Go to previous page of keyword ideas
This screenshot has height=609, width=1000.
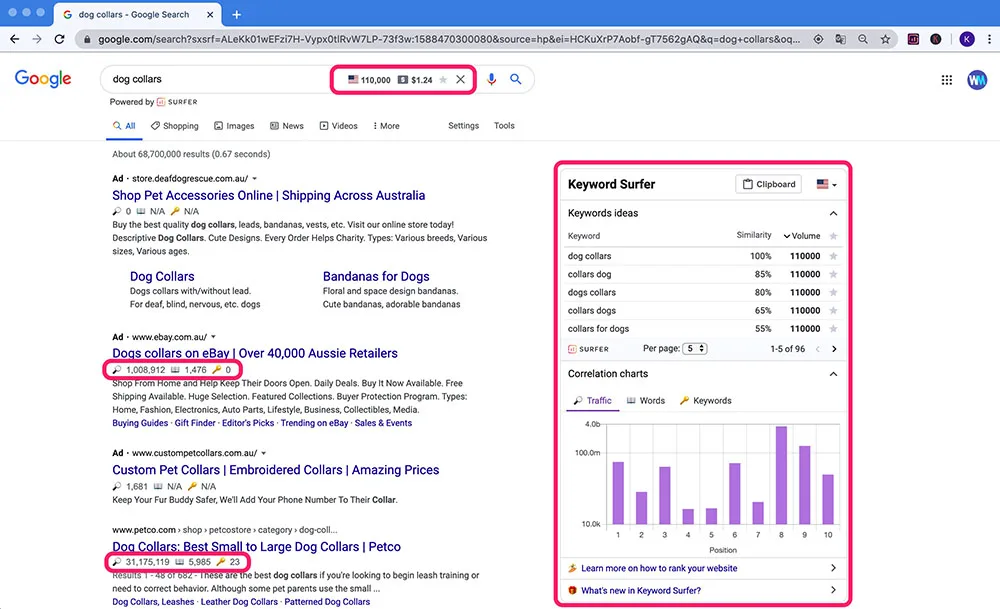coord(818,349)
